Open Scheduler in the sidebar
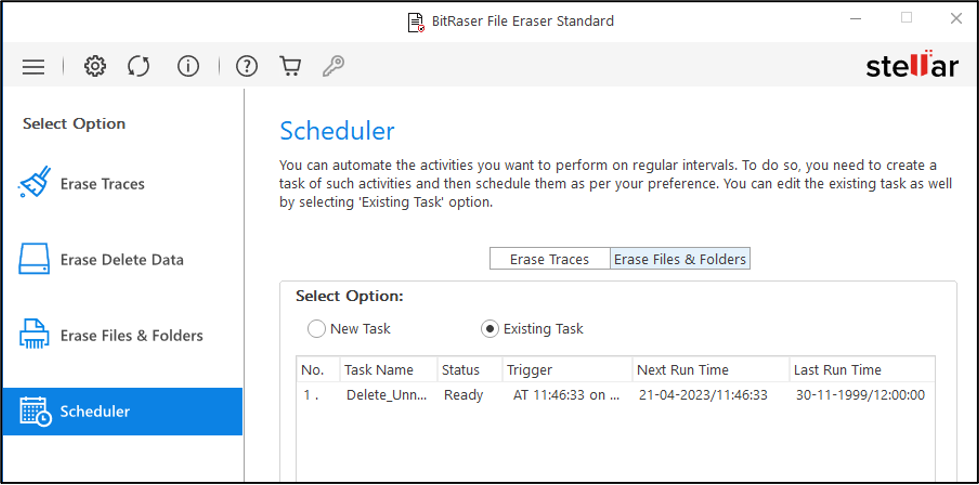 click(x=121, y=411)
